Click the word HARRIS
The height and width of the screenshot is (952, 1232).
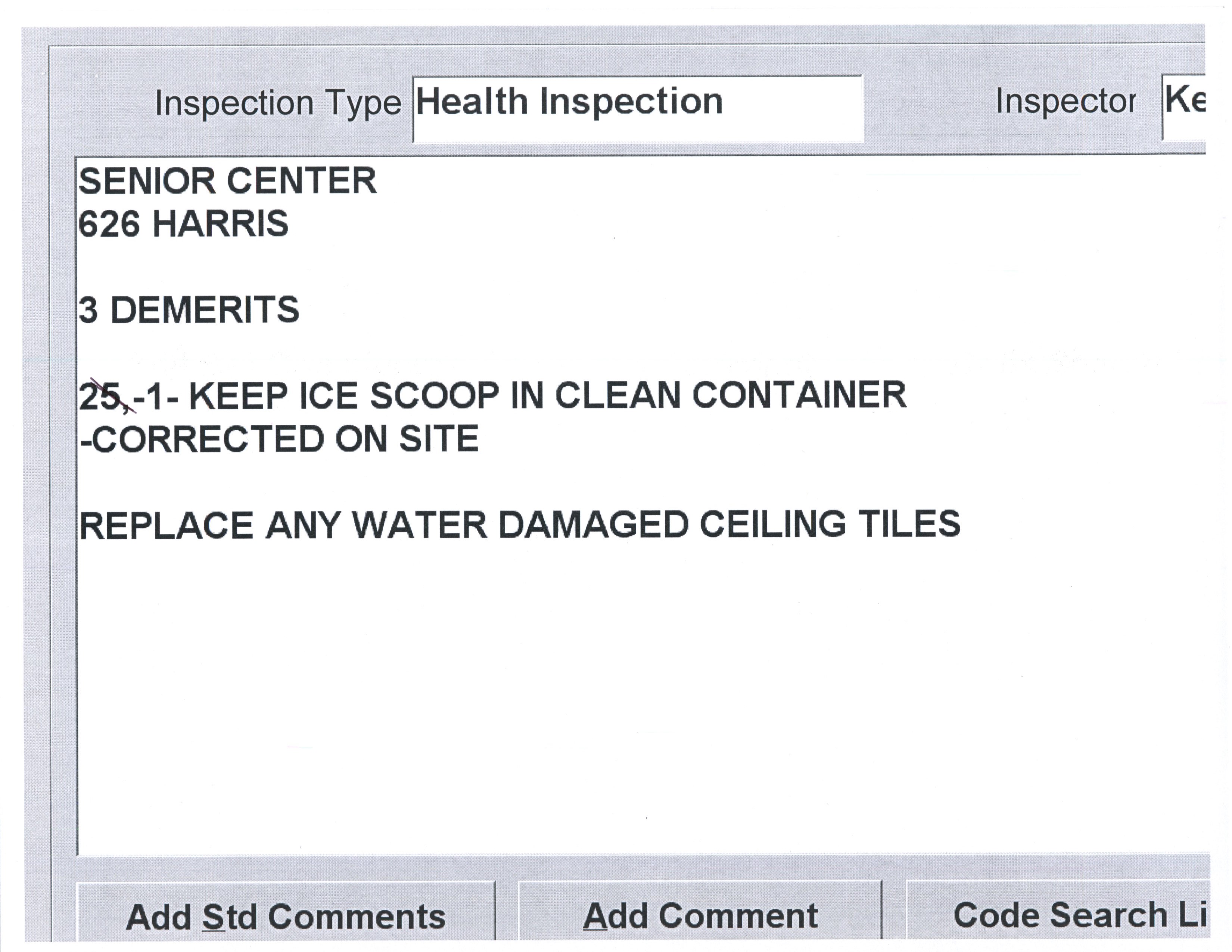click(x=221, y=224)
